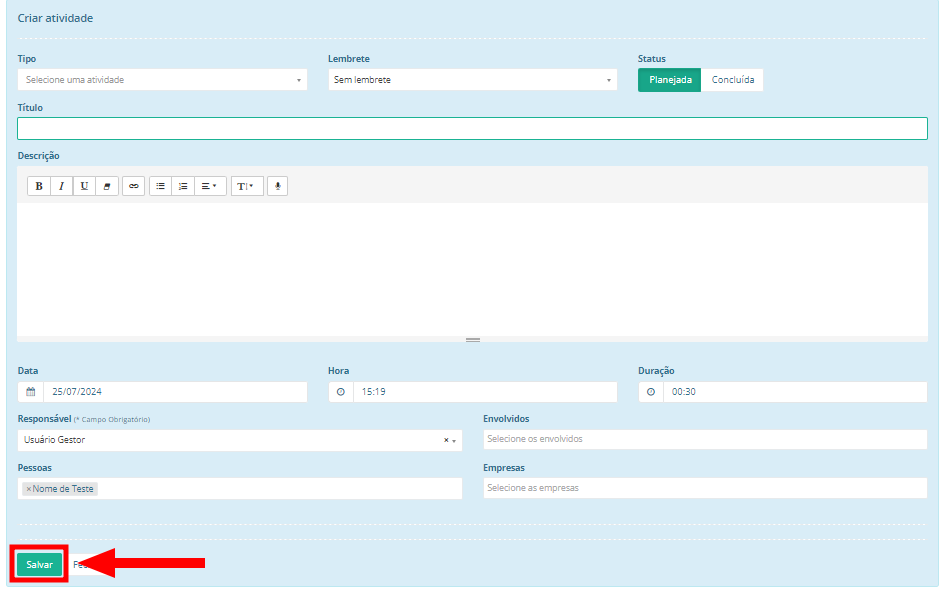Expand the Responsável user dropdown

click(x=455, y=441)
